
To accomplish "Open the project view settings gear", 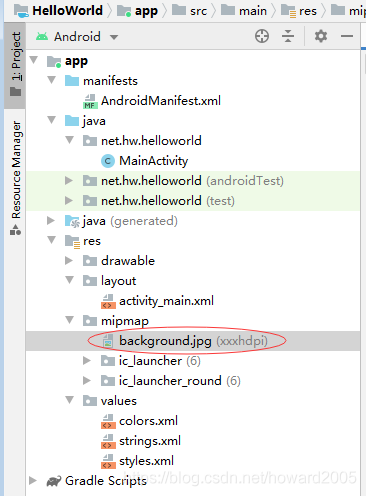I will [x=321, y=36].
